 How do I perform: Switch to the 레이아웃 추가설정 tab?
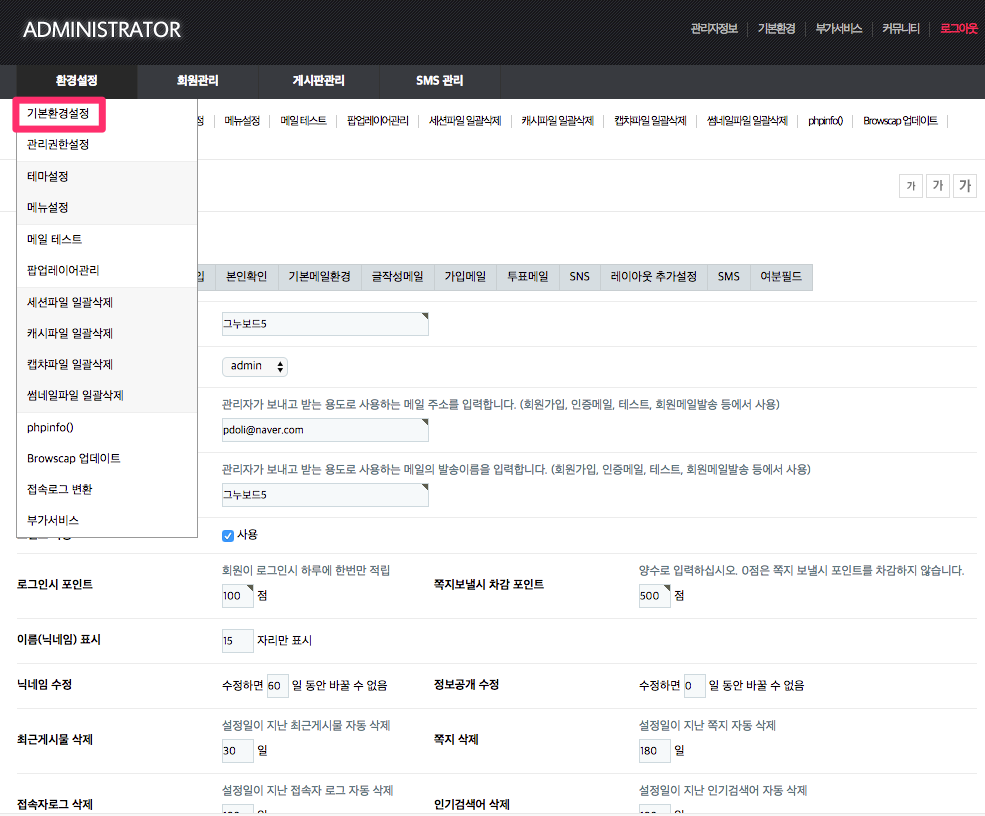(x=654, y=277)
